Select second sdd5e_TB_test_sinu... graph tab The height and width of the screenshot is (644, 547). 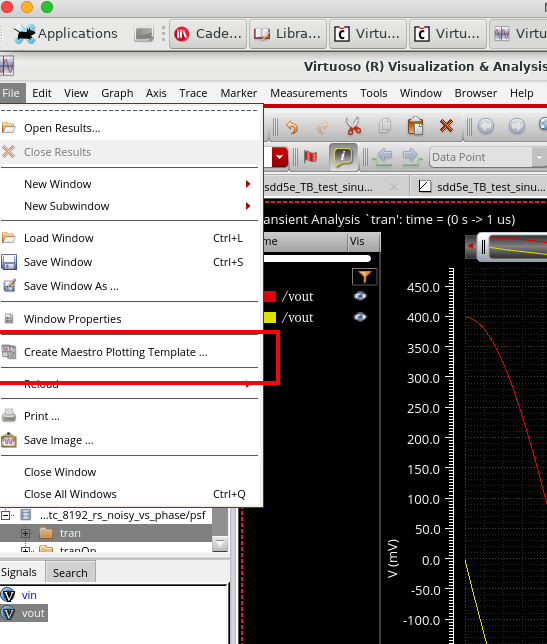pos(480,187)
